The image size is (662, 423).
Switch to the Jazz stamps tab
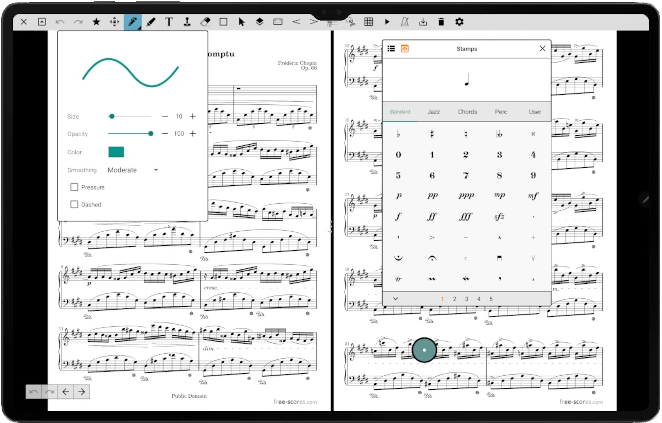[432, 112]
